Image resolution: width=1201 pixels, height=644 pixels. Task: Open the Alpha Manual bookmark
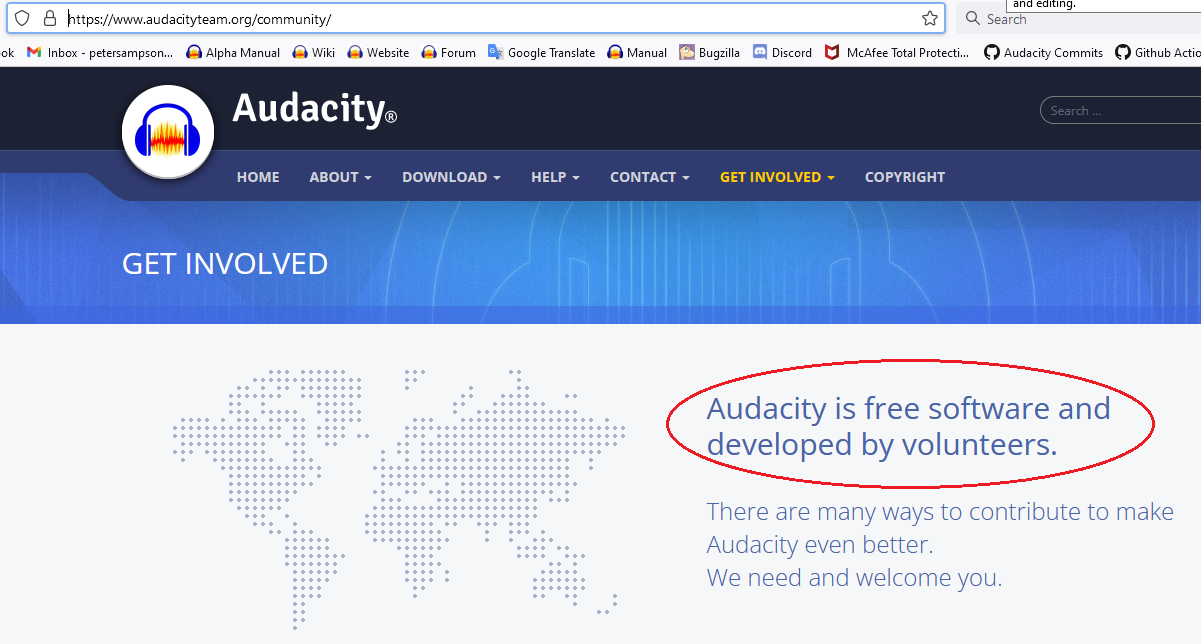click(233, 52)
